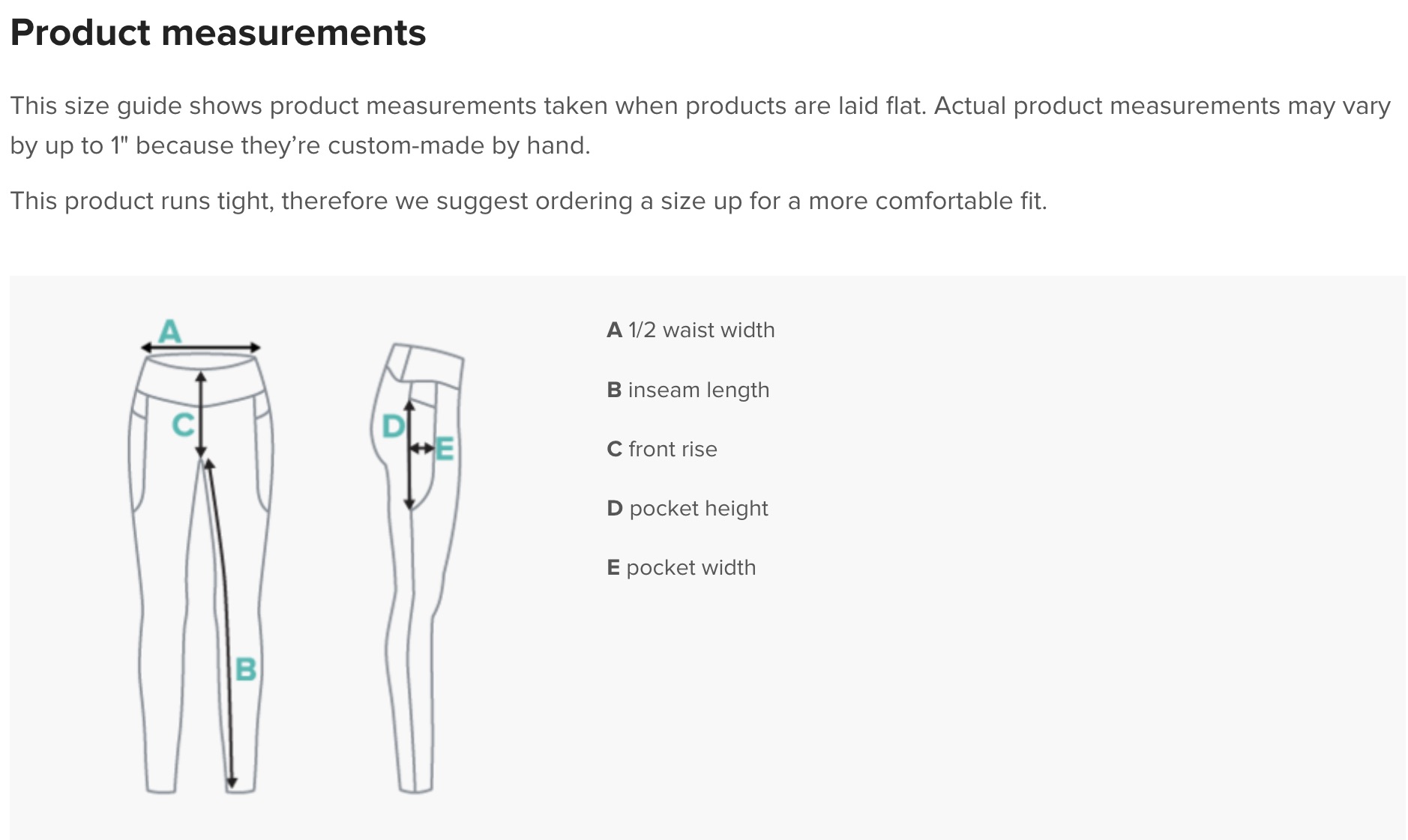Click the teal letter E pocket marker

coord(445,449)
